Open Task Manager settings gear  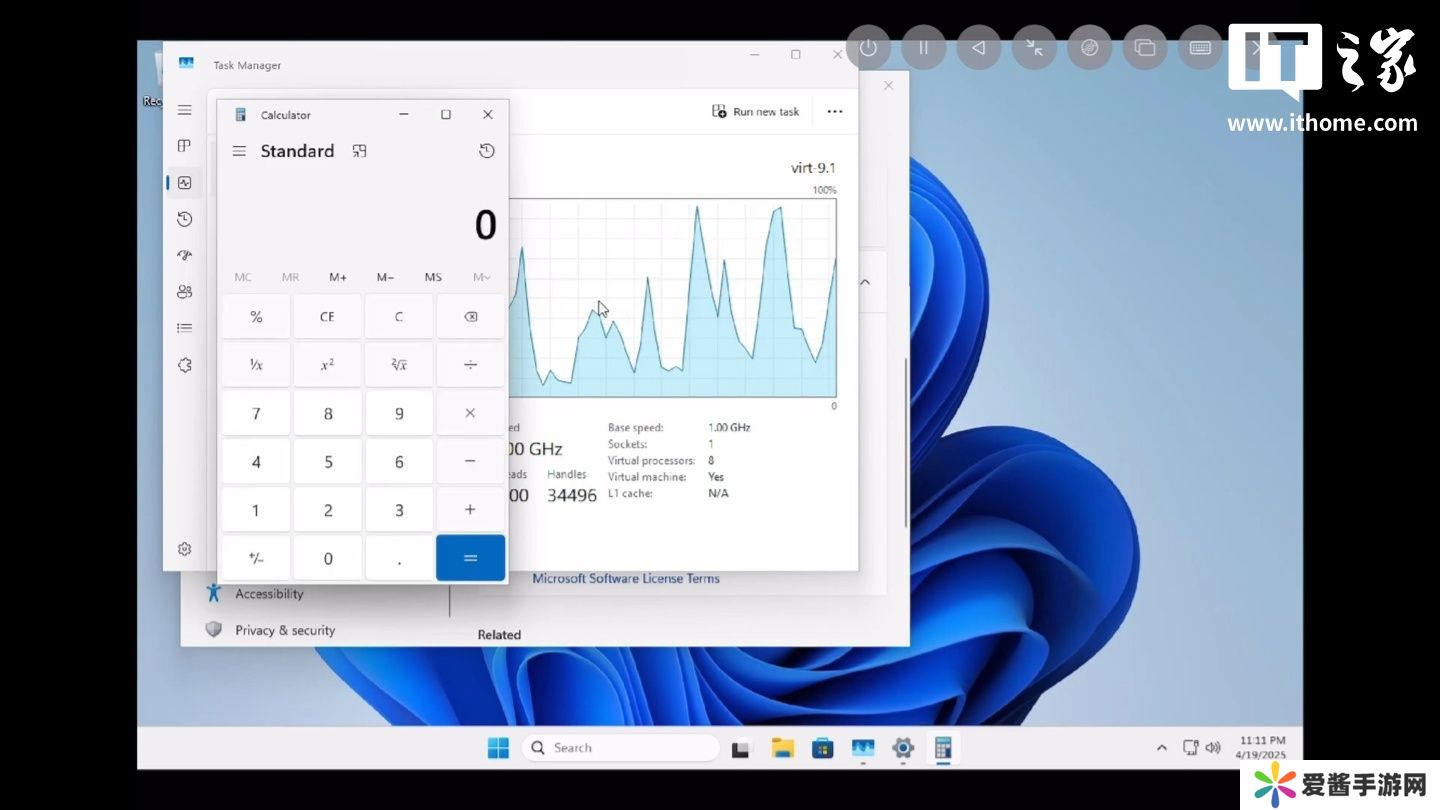coord(184,549)
